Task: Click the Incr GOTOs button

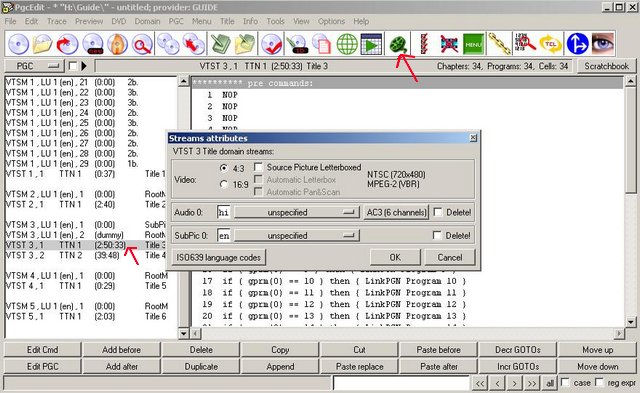Action: 518,366
